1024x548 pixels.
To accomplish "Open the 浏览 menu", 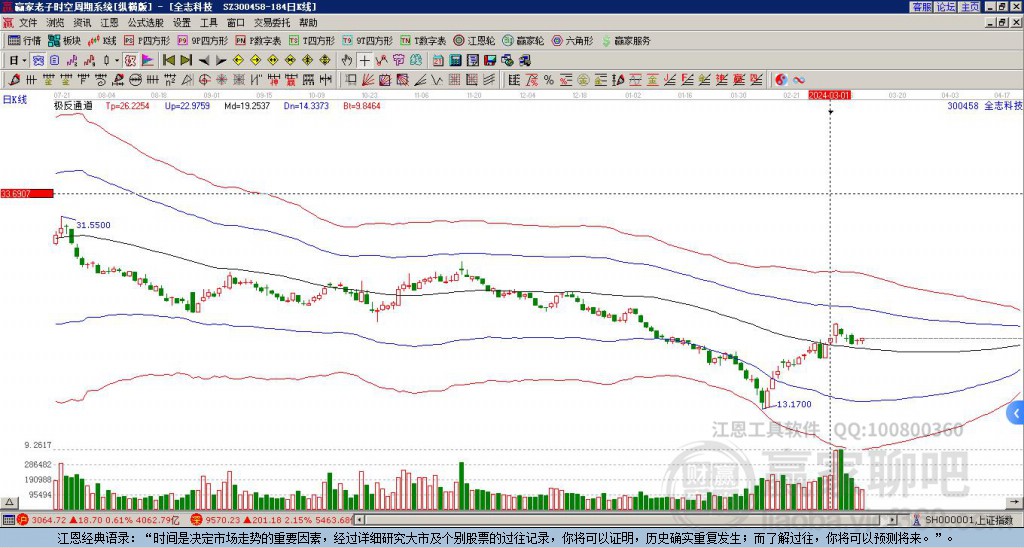I will (x=55, y=23).
